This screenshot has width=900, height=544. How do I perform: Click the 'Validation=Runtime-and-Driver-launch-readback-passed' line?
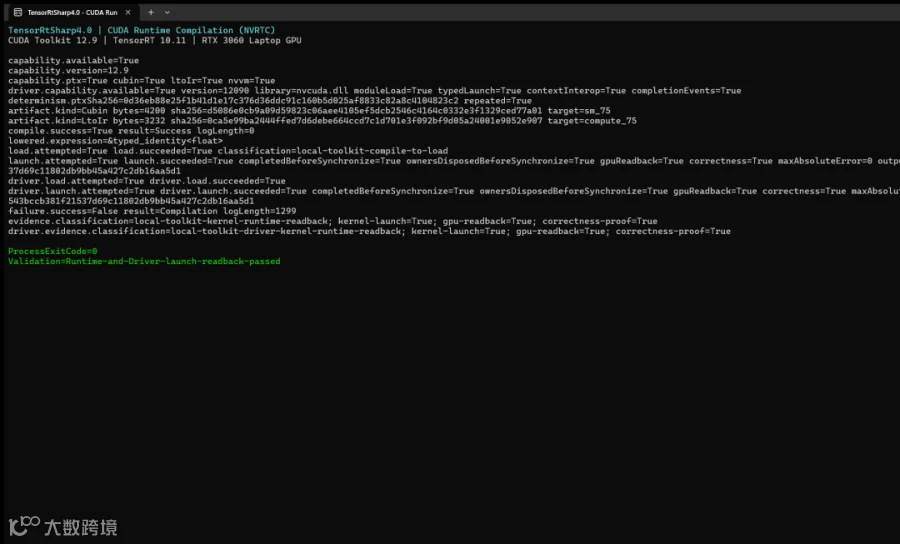click(144, 261)
